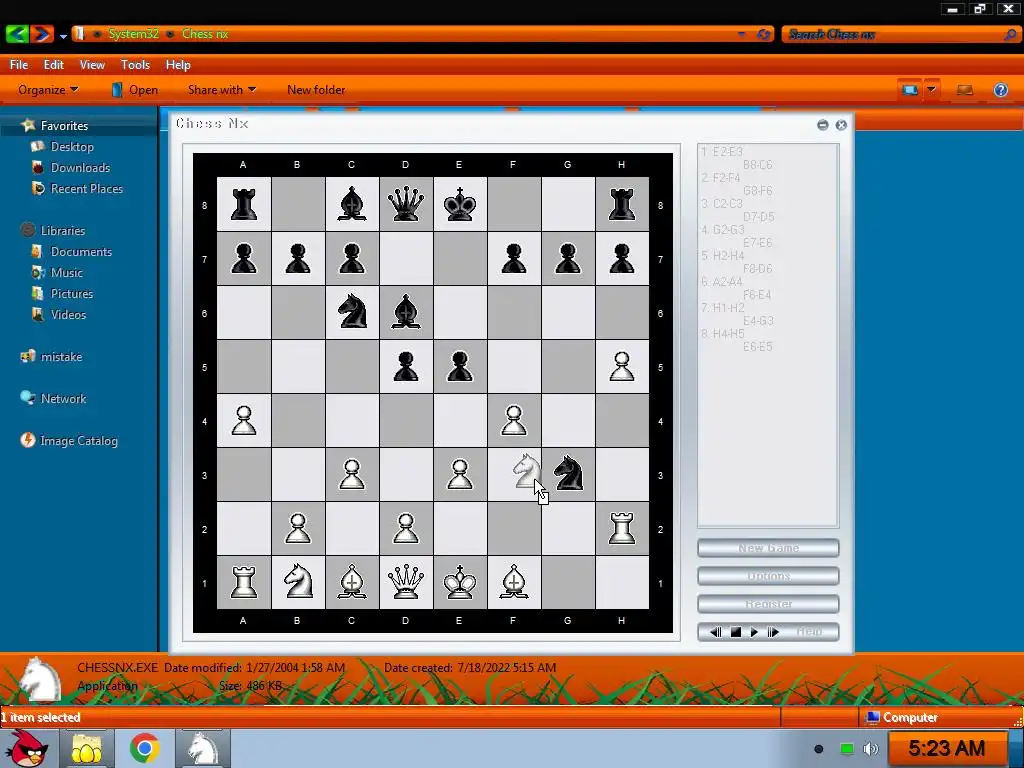Image resolution: width=1024 pixels, height=768 pixels.
Task: Click the empty G1 square
Action: tap(568, 583)
